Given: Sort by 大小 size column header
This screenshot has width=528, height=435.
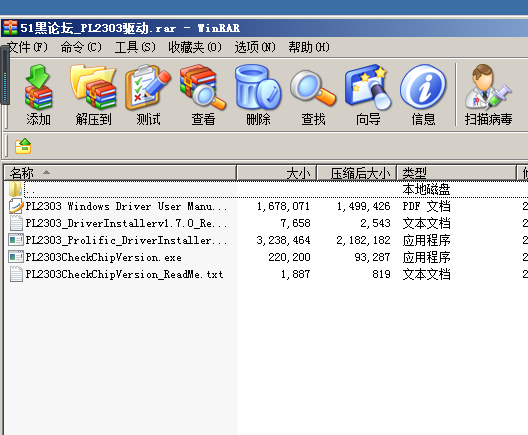Looking at the screenshot, I should [x=276, y=173].
